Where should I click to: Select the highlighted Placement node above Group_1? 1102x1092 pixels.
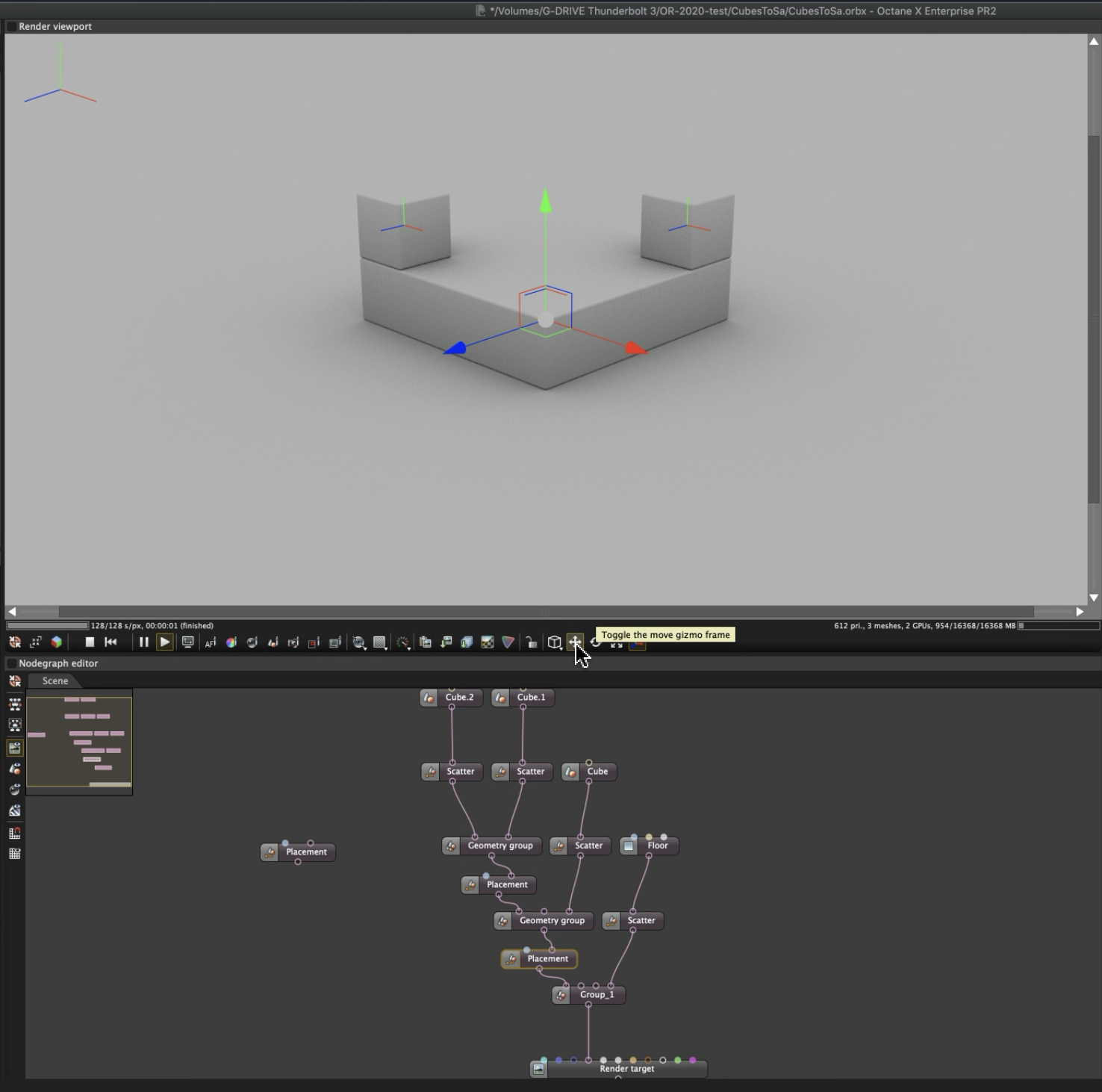539,959
